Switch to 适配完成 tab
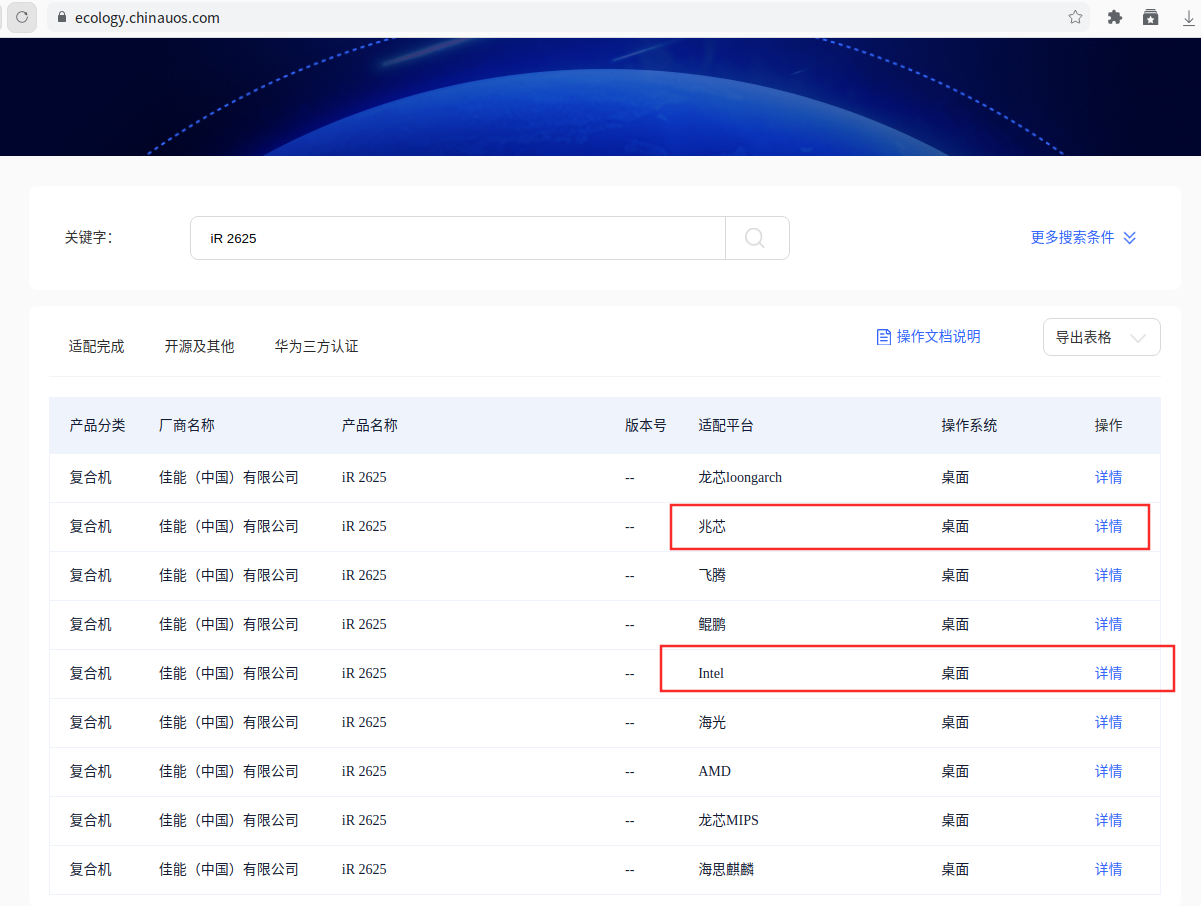This screenshot has height=906, width=1201. [x=97, y=347]
